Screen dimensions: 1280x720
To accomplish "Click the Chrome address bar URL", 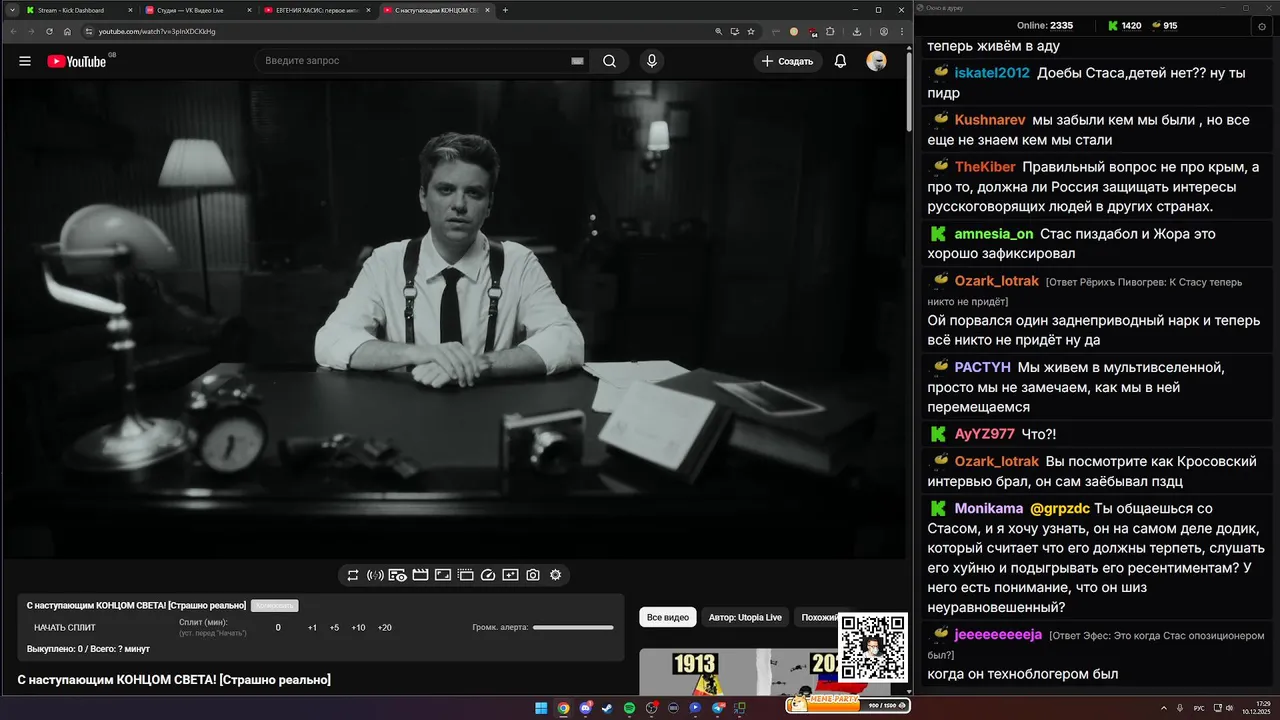I will pos(156,31).
